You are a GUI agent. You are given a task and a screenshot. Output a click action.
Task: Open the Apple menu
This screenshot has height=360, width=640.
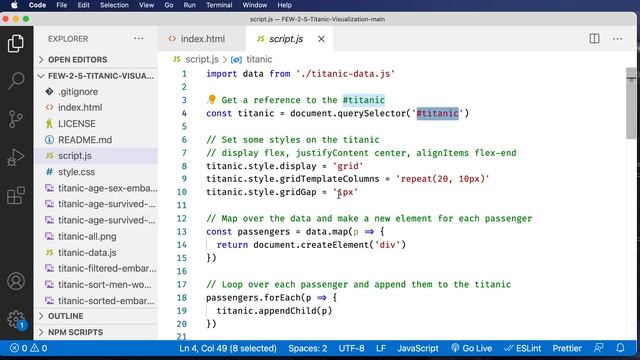coord(14,5)
